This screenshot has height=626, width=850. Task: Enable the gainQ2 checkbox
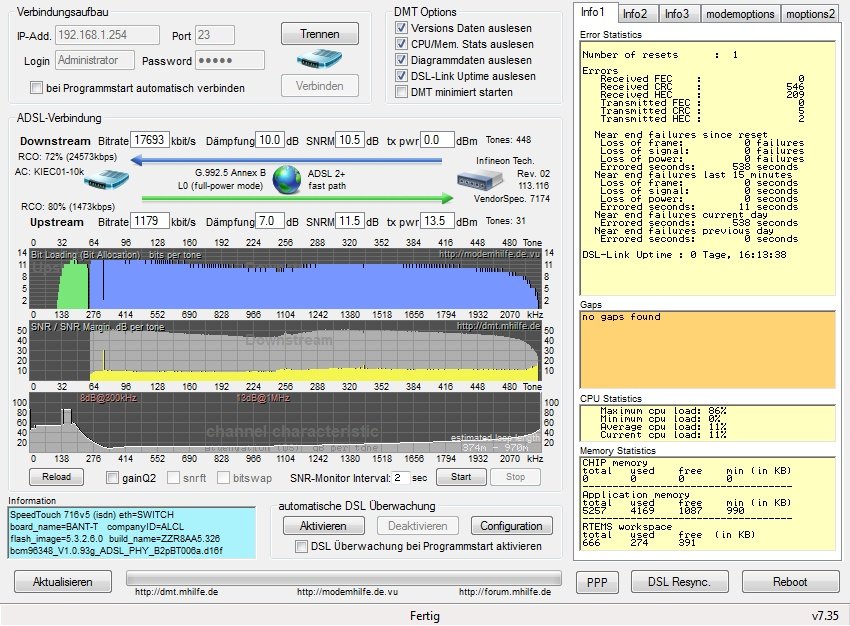coord(112,477)
